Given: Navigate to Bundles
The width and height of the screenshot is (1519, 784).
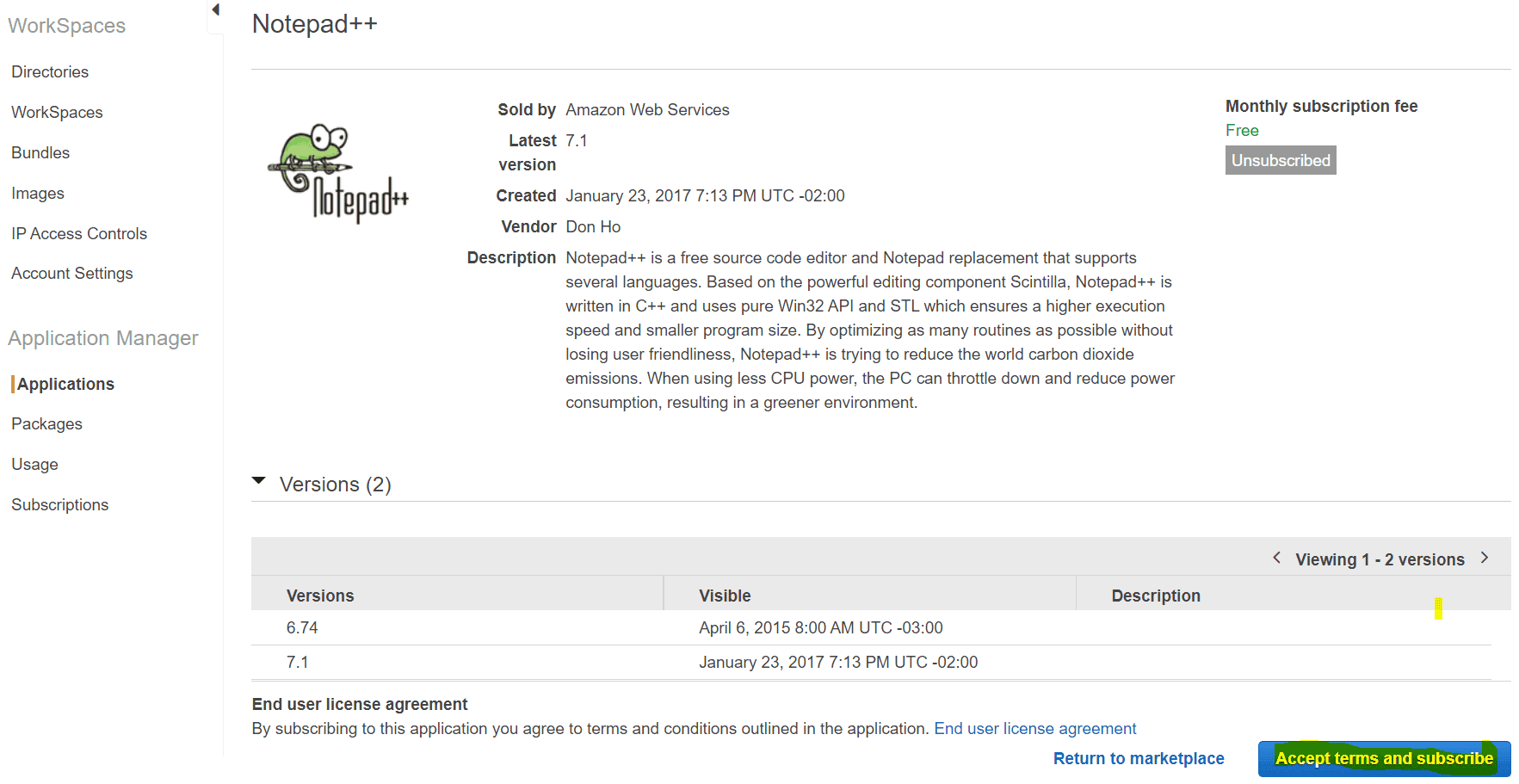Looking at the screenshot, I should click(x=40, y=153).
